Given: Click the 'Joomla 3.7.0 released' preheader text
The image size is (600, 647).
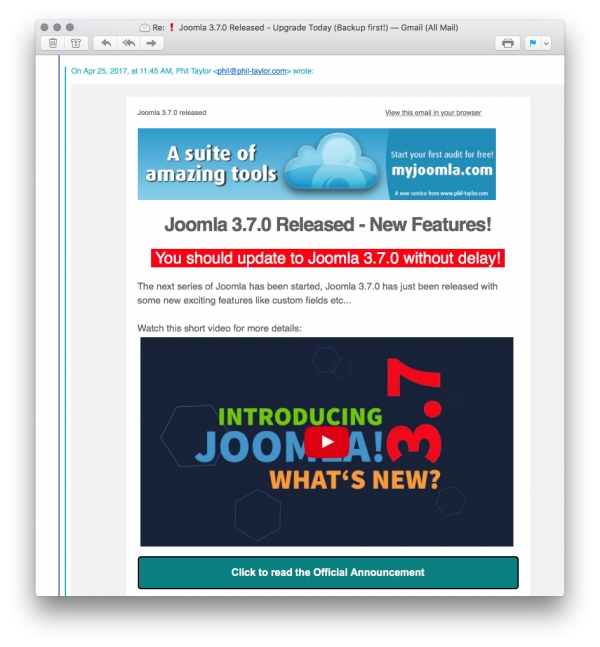Looking at the screenshot, I should pos(172,112).
